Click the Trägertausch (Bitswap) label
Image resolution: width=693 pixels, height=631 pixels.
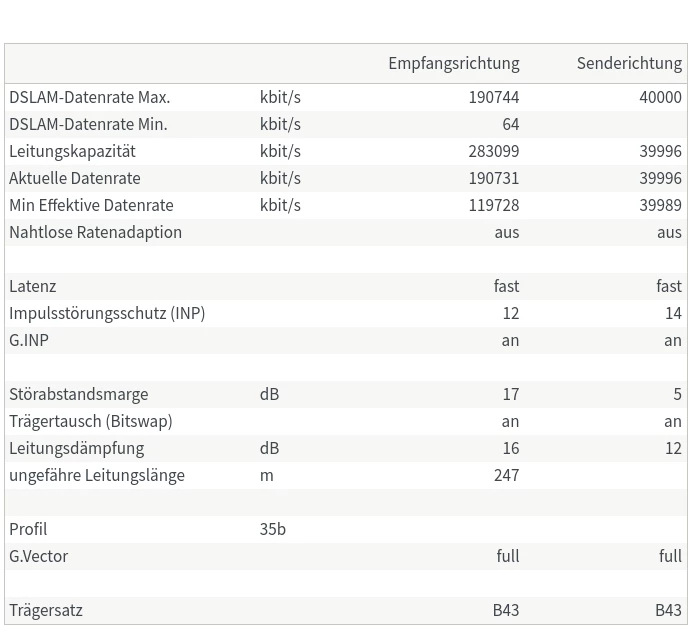pos(90,421)
